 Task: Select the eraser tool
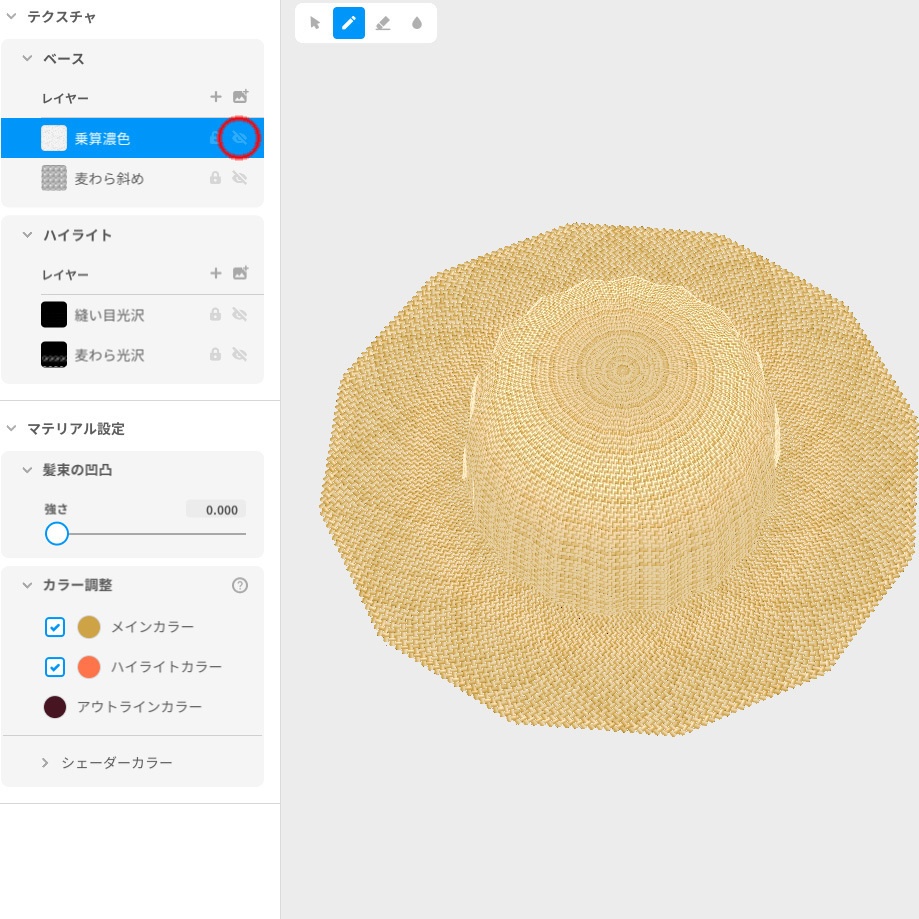tap(383, 23)
